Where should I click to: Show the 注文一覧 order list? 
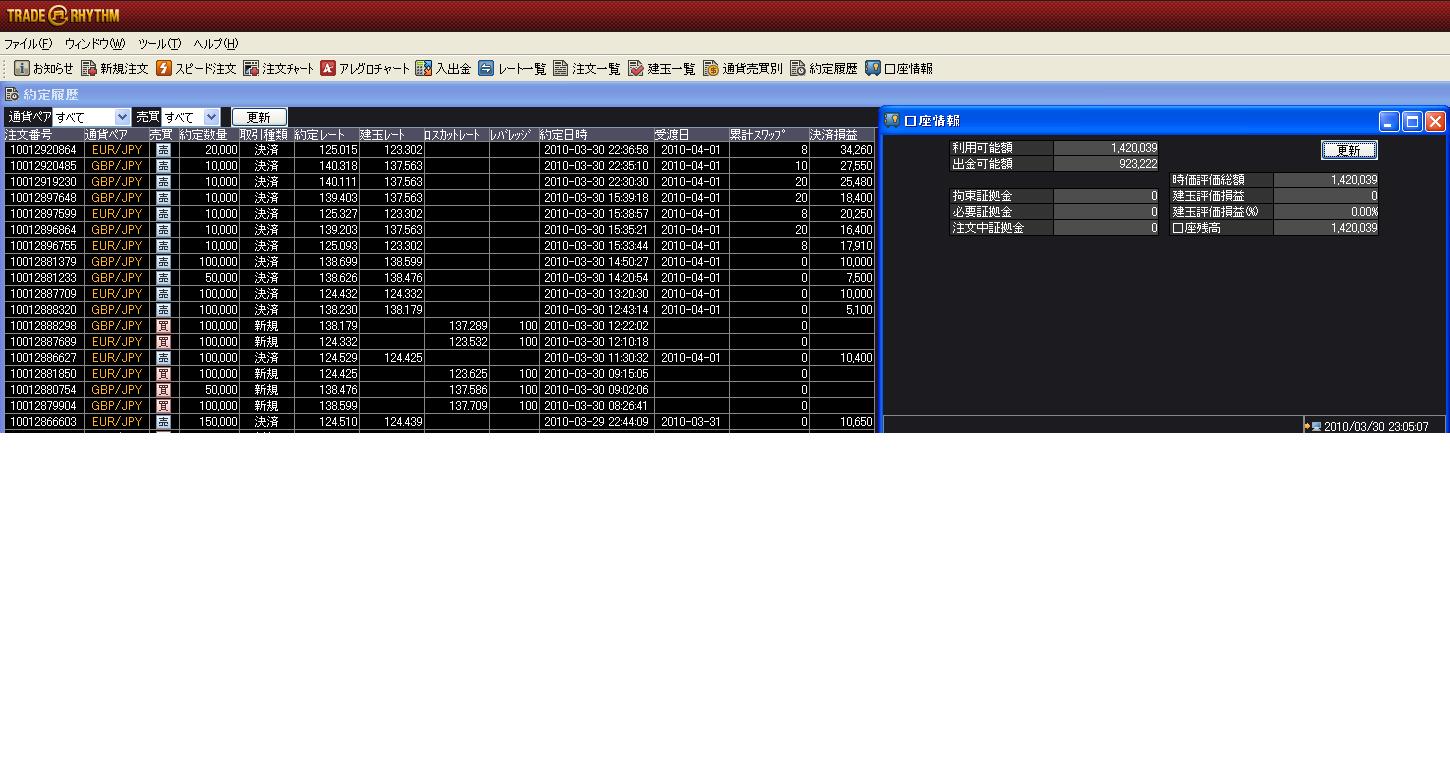point(587,69)
